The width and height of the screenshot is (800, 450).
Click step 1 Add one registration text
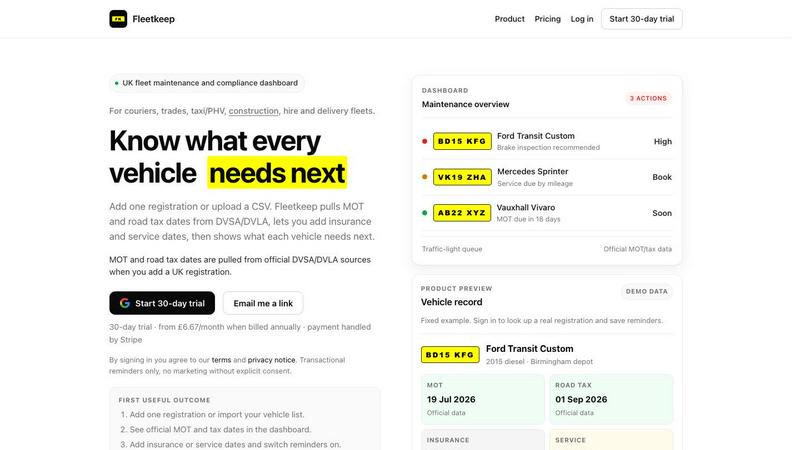217,414
